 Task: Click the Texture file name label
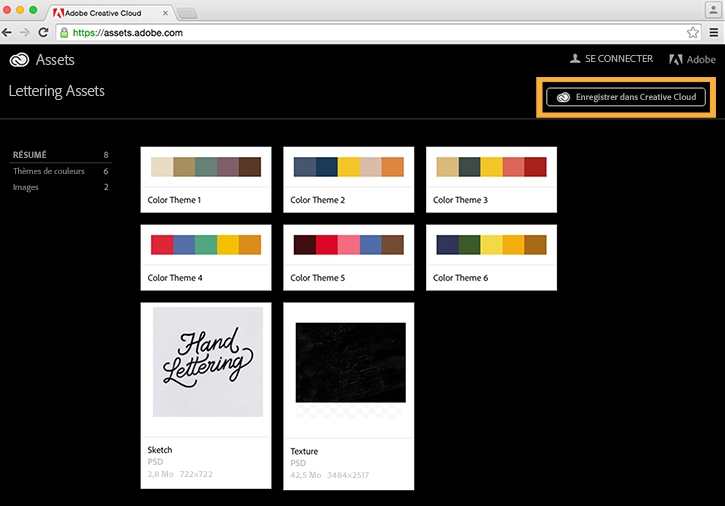point(304,451)
